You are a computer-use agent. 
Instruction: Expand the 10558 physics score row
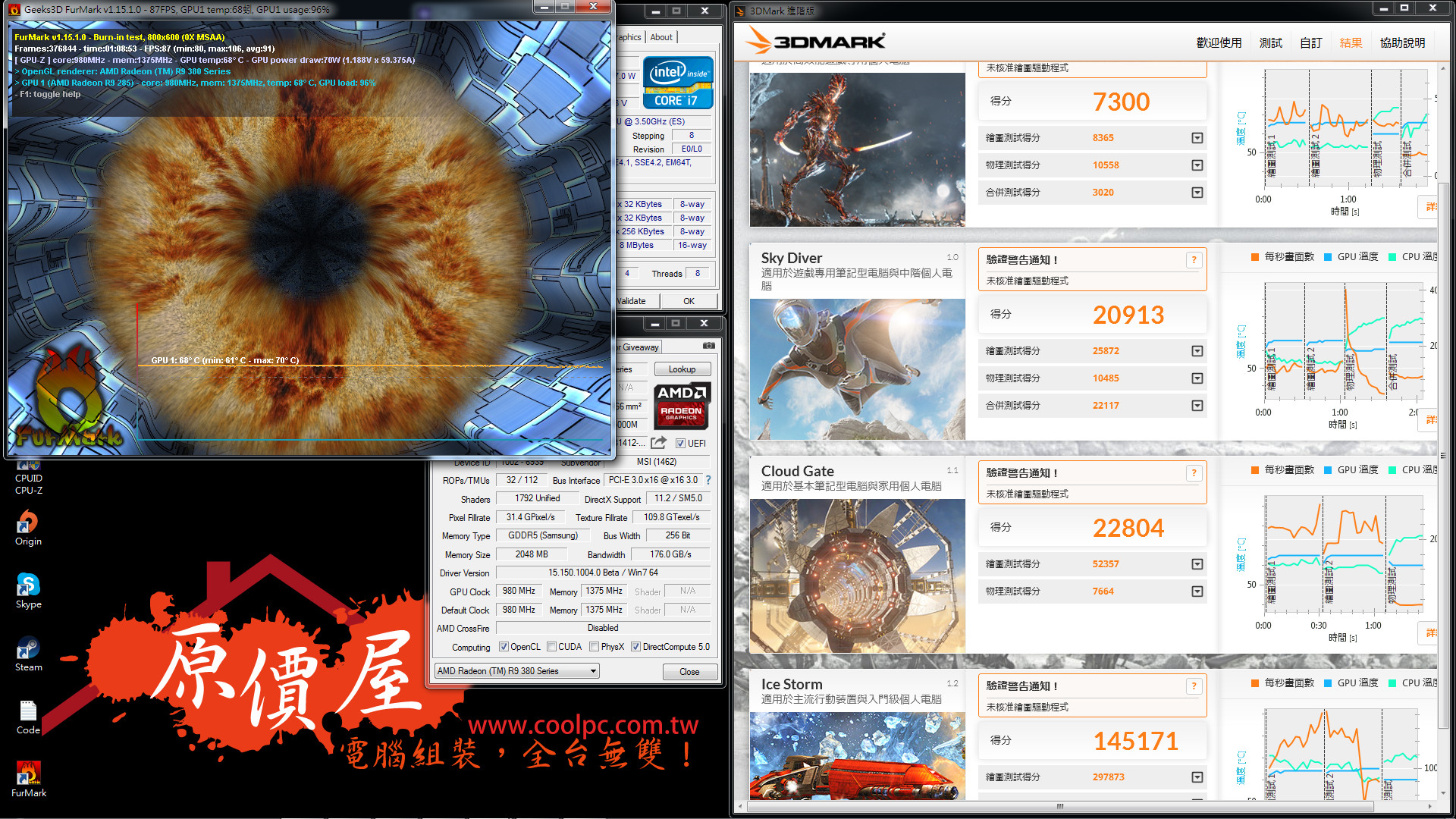(x=1197, y=165)
